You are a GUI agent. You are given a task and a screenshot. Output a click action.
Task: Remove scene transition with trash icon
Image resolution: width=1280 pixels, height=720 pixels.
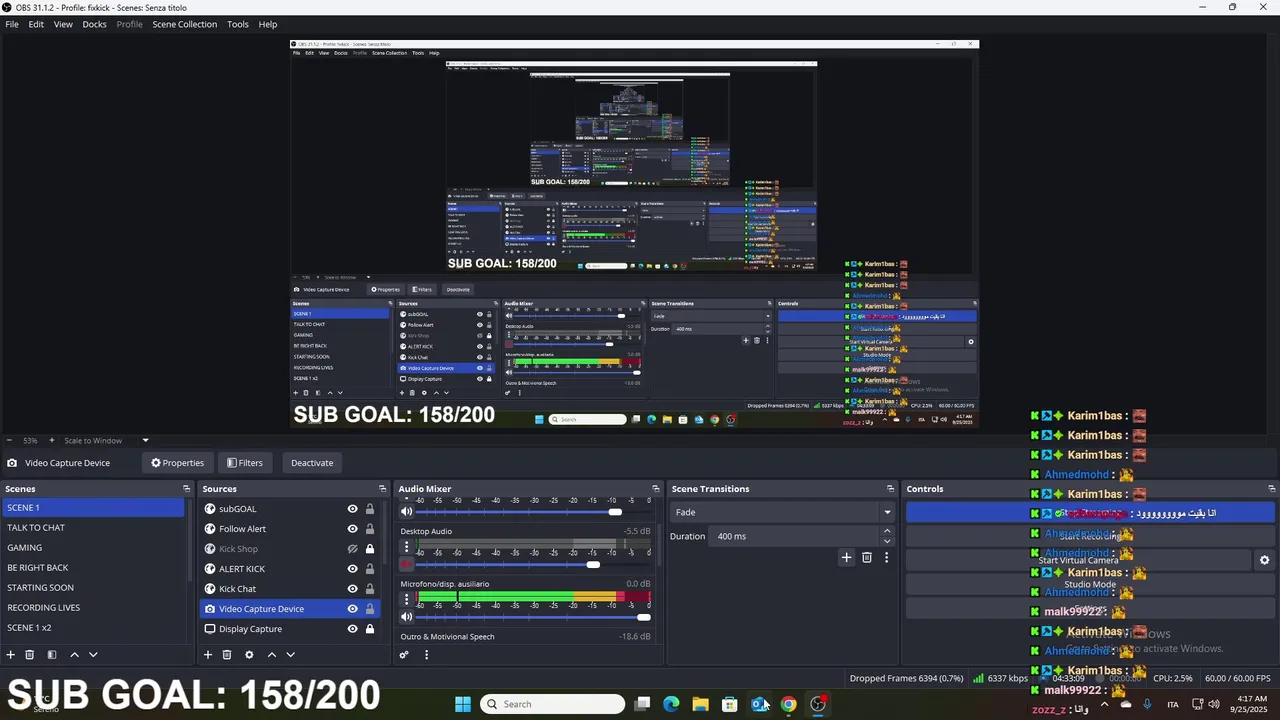pyautogui.click(x=867, y=558)
